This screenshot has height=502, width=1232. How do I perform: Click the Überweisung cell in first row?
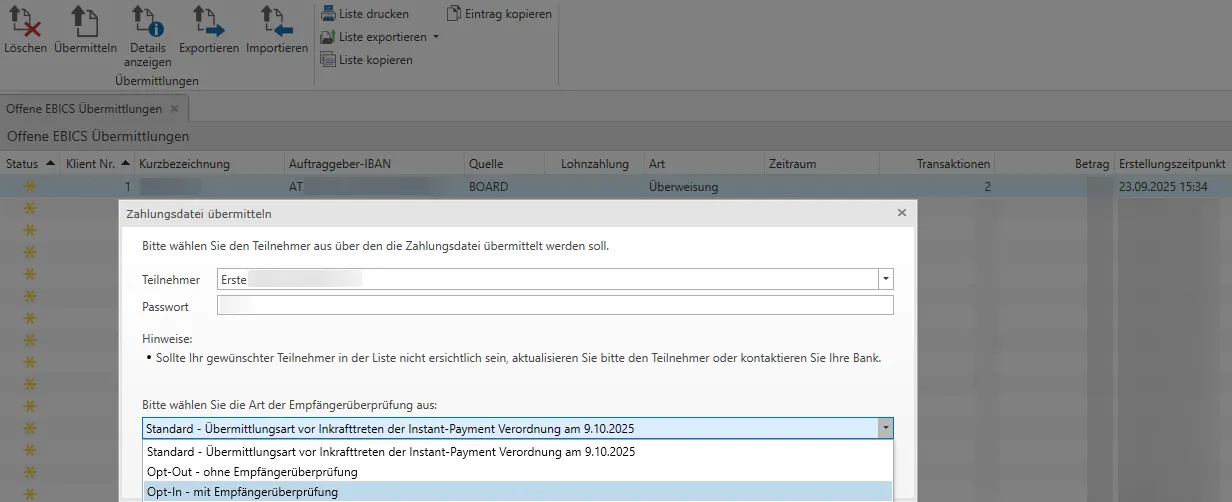pyautogui.click(x=703, y=186)
